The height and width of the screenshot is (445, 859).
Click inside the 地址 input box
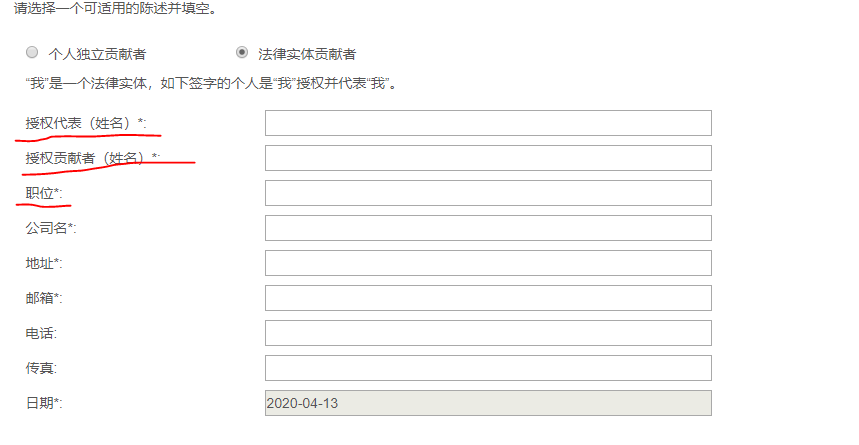tap(488, 263)
